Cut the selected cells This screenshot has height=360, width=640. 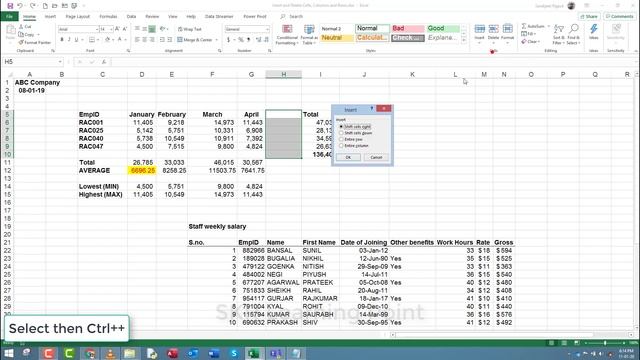click(x=25, y=27)
